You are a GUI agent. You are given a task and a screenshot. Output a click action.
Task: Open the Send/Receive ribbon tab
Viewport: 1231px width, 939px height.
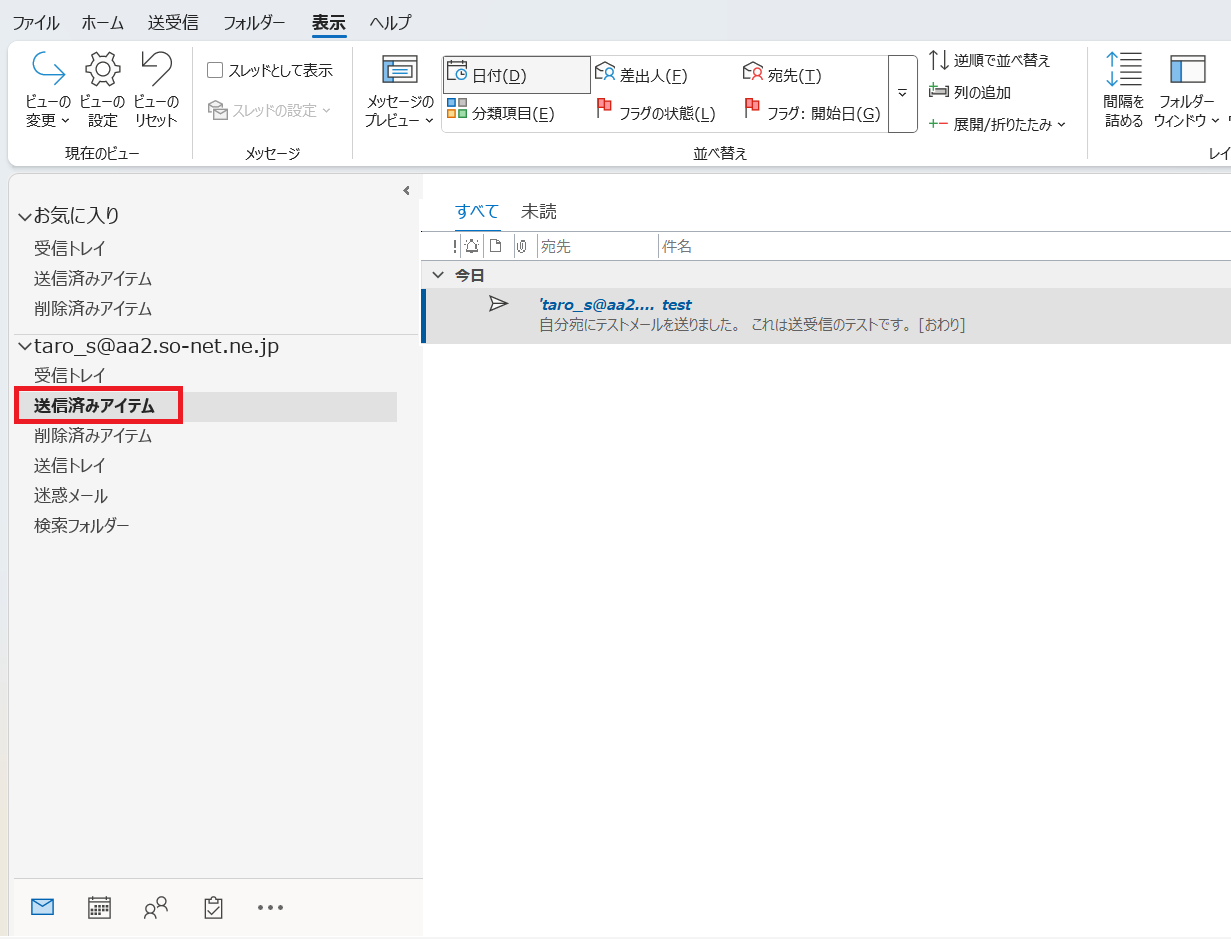tap(172, 22)
